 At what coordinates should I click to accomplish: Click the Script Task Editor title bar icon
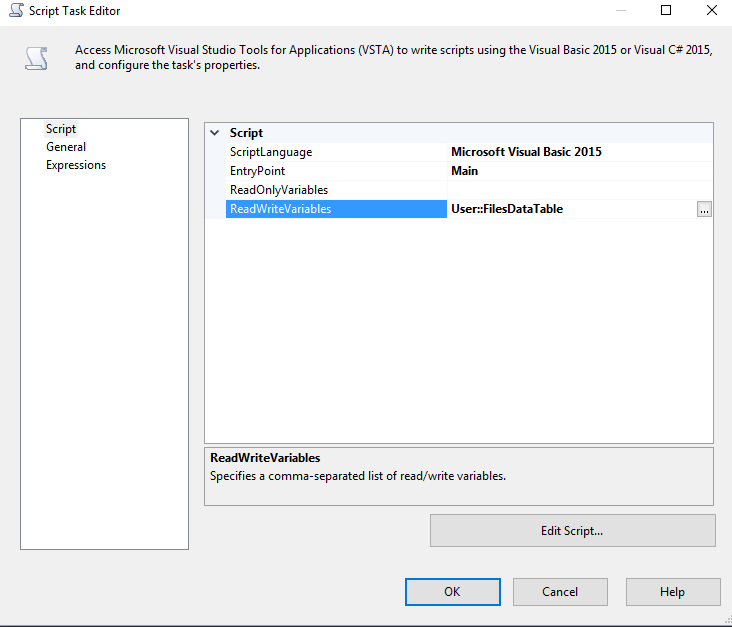tap(16, 10)
